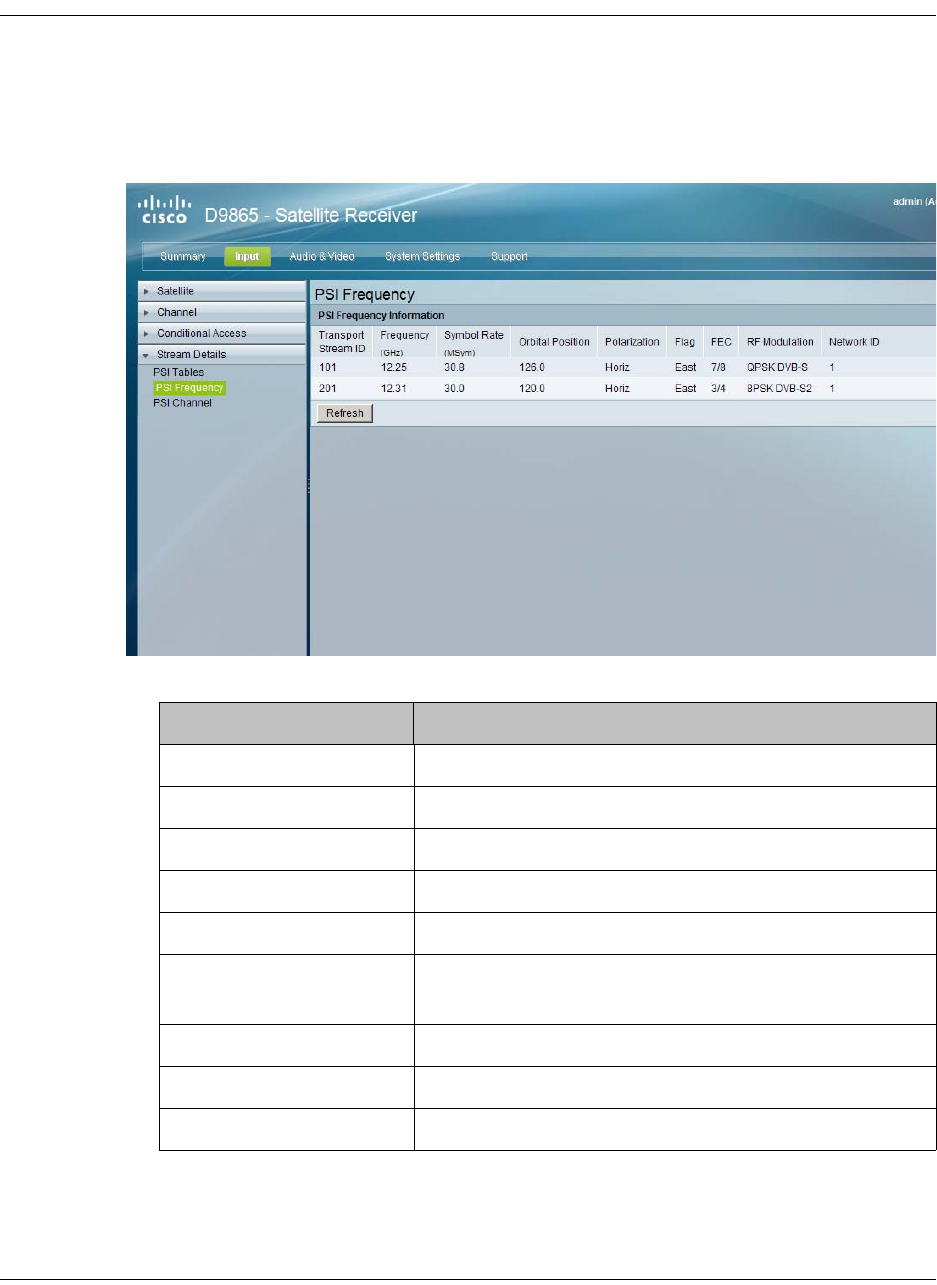Click FEC value 3/4
The image size is (937, 1285).
pos(718,388)
